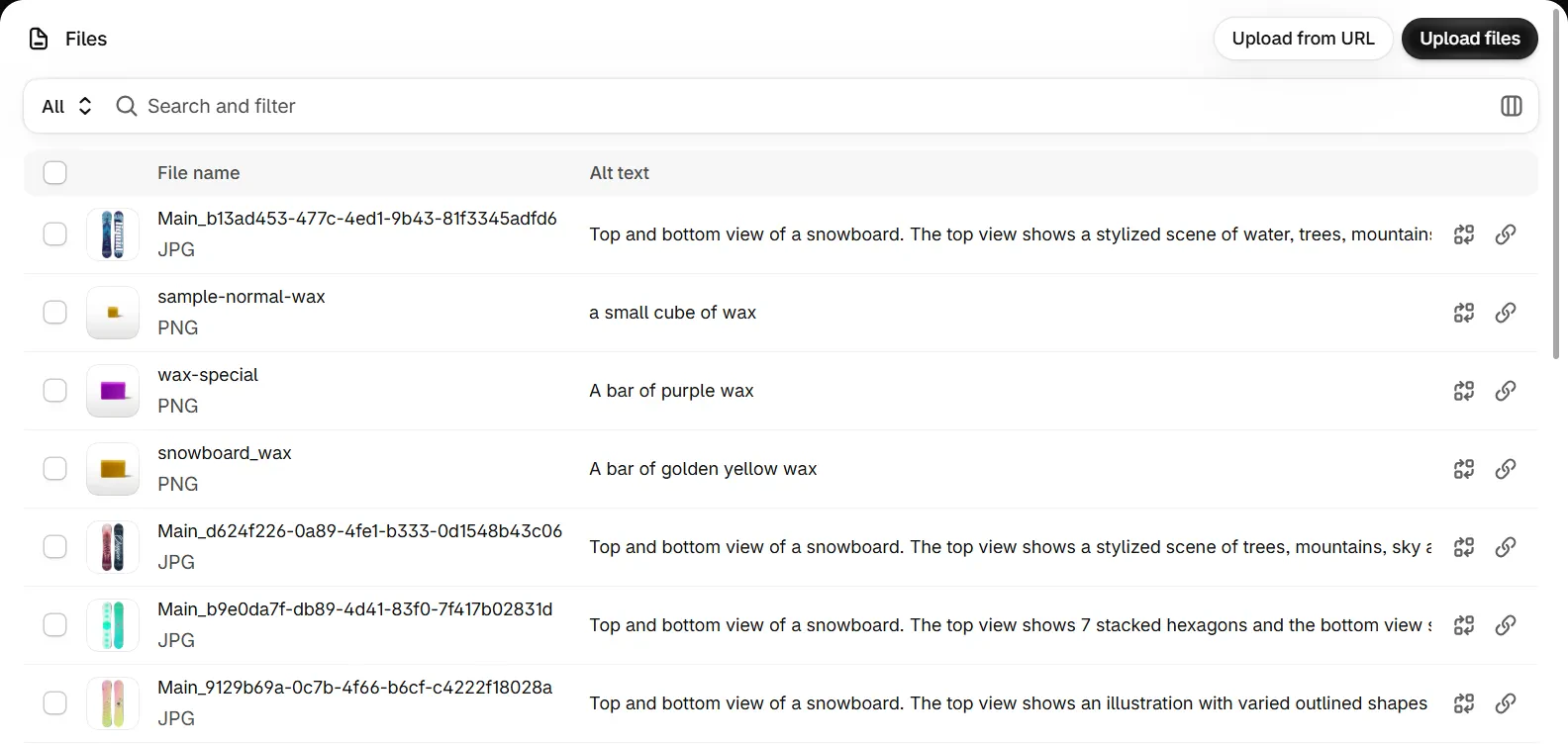Open the sample-normal-wax thumbnail

pyautogui.click(x=113, y=313)
